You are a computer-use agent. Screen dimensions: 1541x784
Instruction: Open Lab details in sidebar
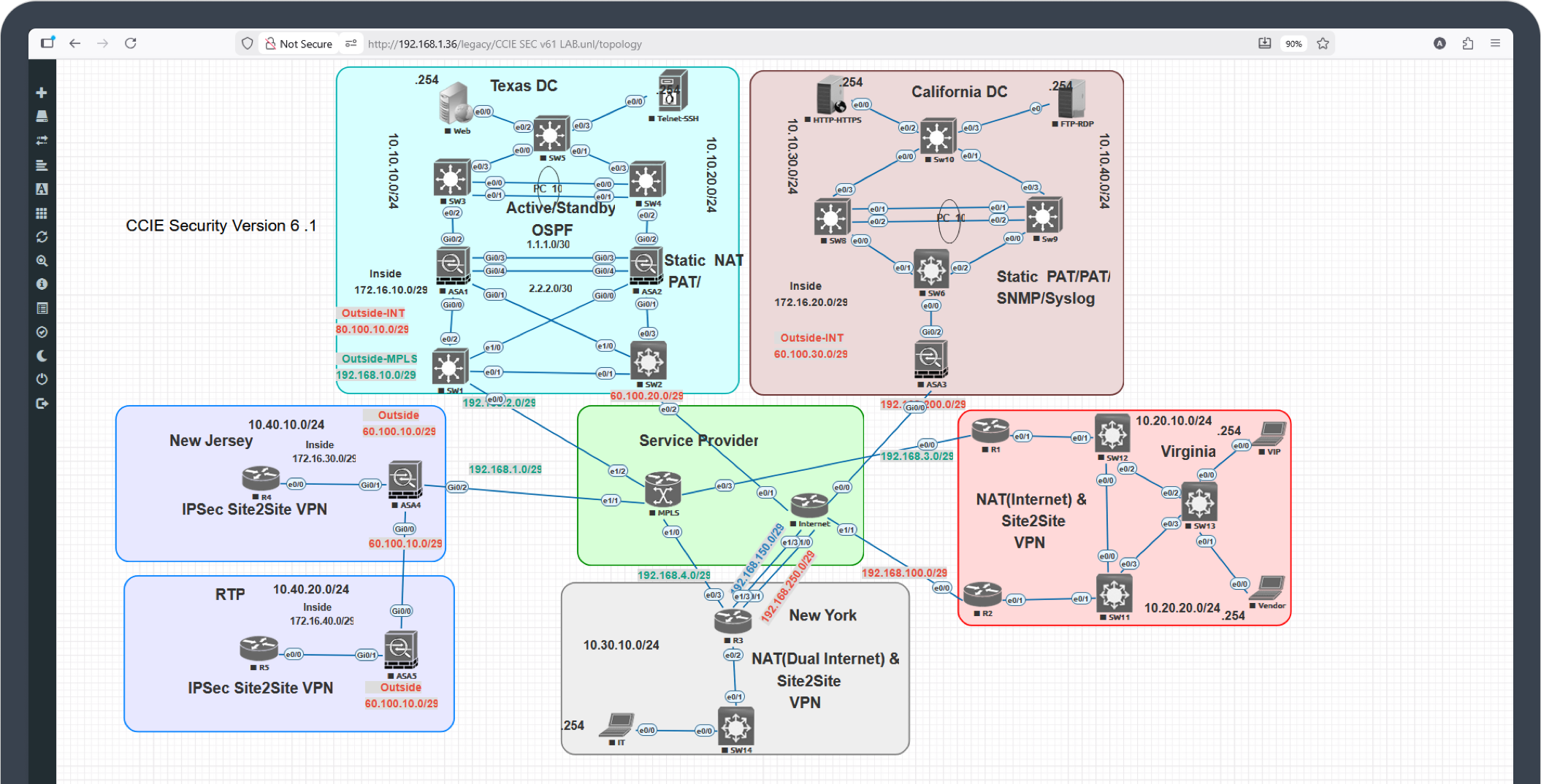[x=42, y=308]
